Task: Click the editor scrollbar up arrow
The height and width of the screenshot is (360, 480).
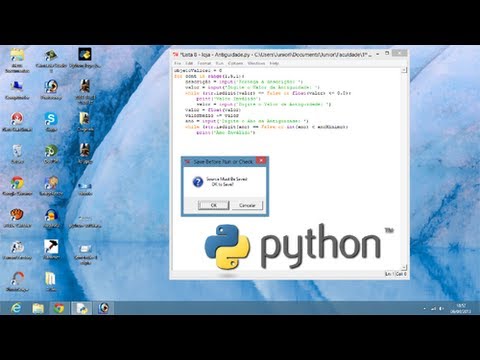Action: pos(404,70)
